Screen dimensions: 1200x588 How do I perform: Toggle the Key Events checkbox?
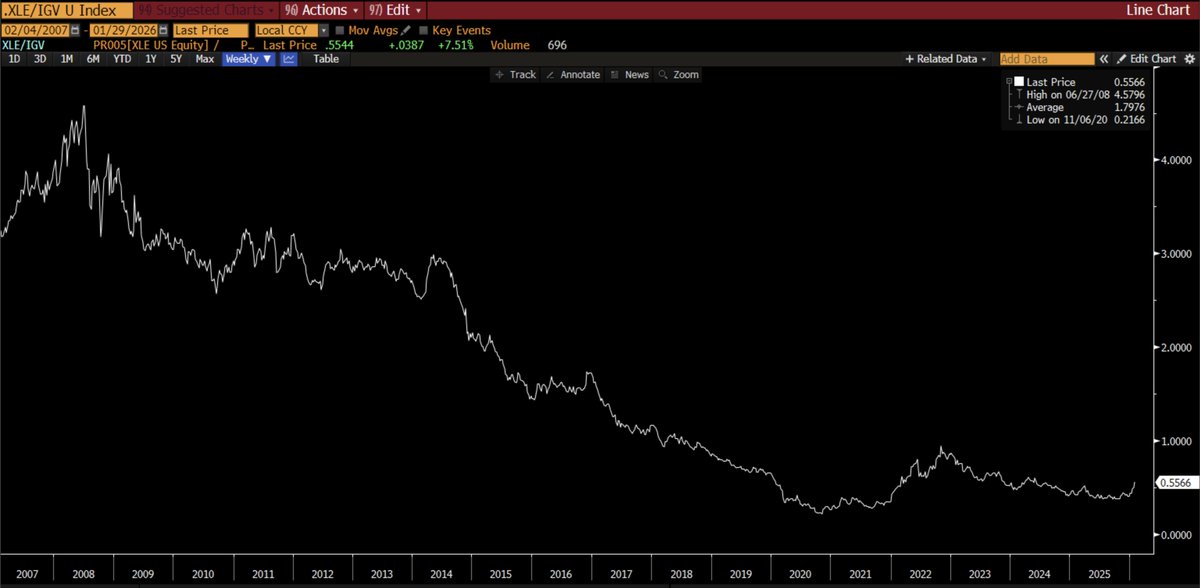click(x=424, y=30)
